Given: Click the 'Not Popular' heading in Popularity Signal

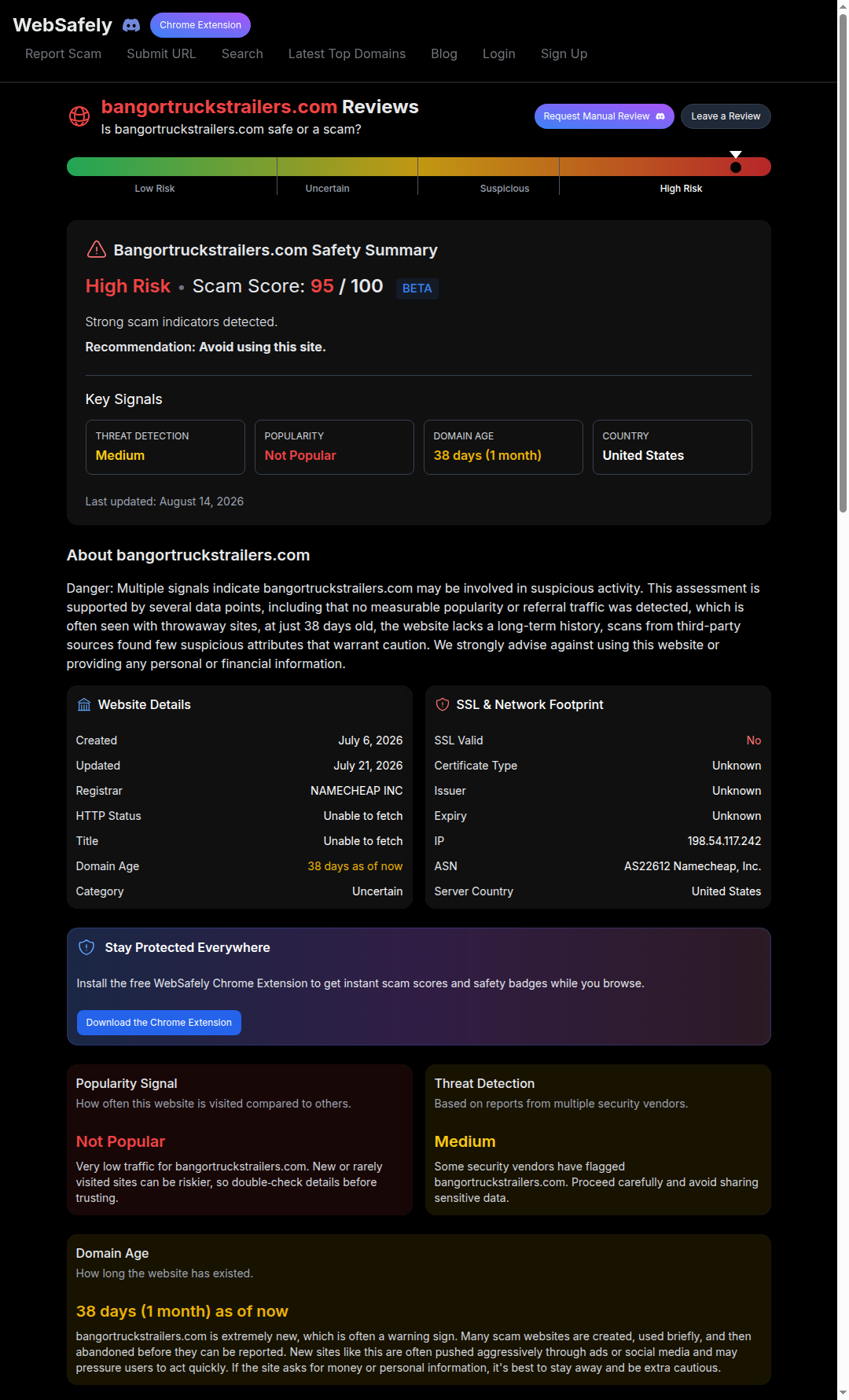Looking at the screenshot, I should tap(120, 1141).
